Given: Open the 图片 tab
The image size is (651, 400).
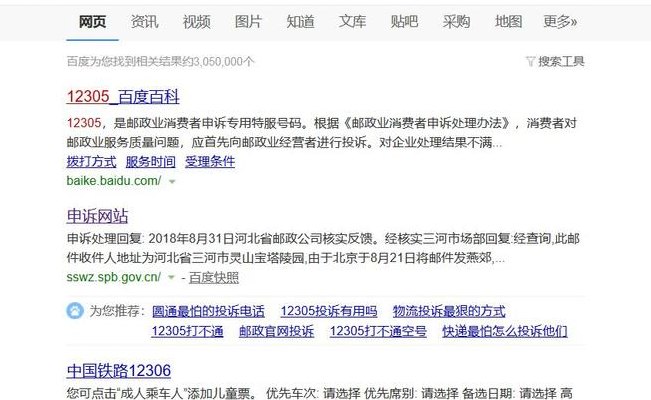Looking at the screenshot, I should pos(248,22).
